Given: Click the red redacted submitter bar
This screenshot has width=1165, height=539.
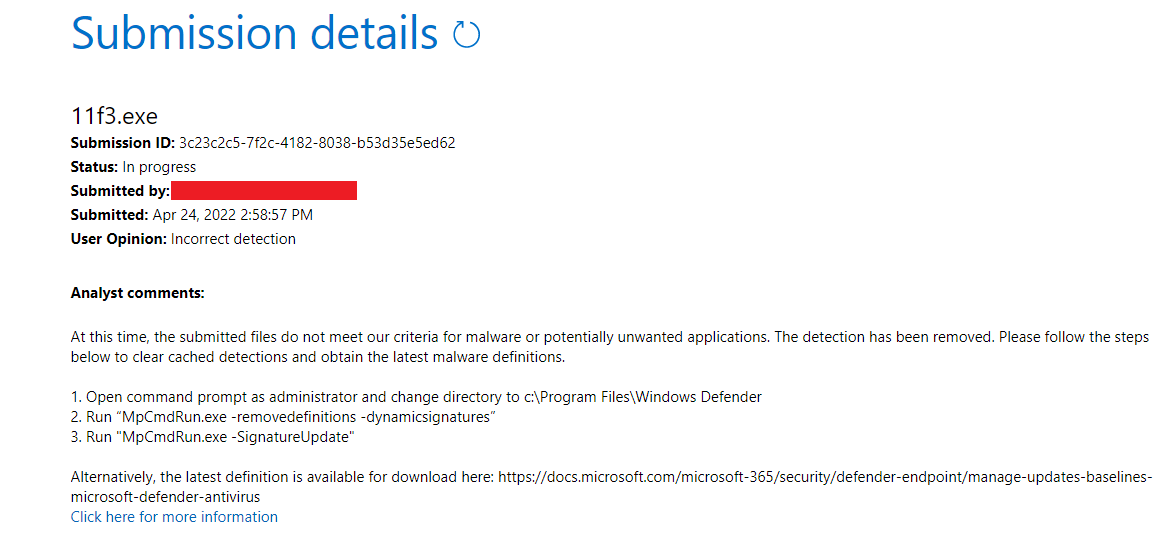Looking at the screenshot, I should (264, 191).
